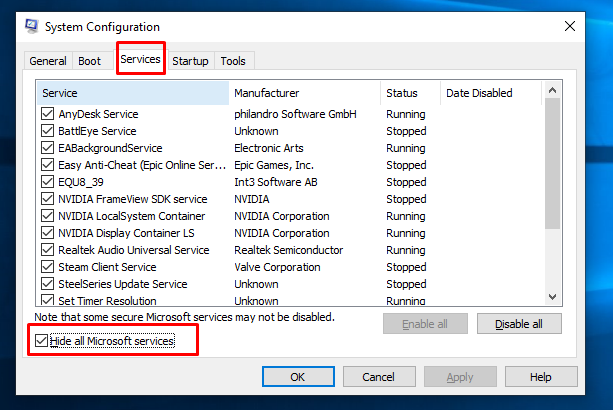Sort by the Service column header
Screen dimensions: 613x410
(x=133, y=93)
